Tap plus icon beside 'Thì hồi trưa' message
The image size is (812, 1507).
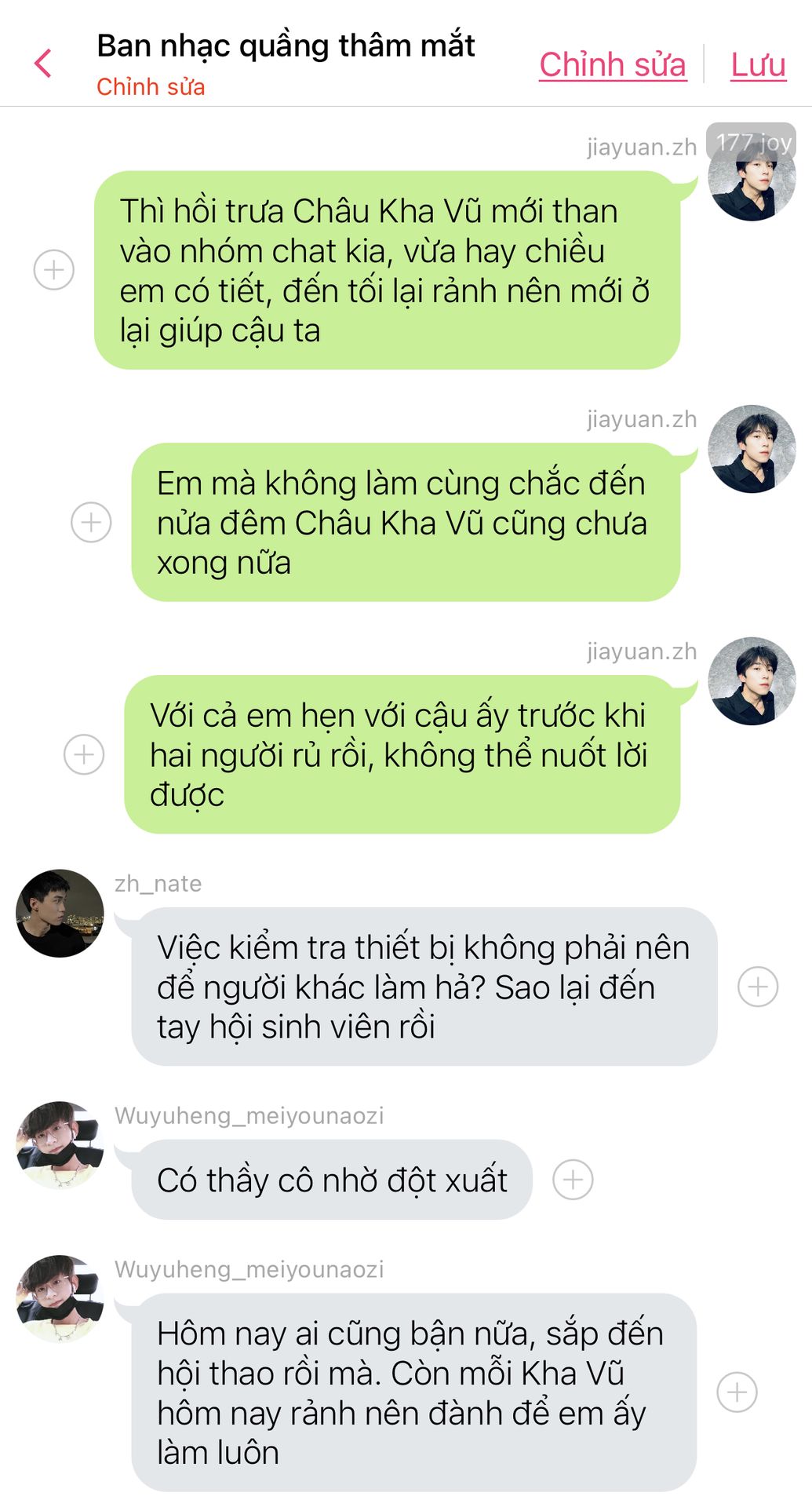pos(54,270)
